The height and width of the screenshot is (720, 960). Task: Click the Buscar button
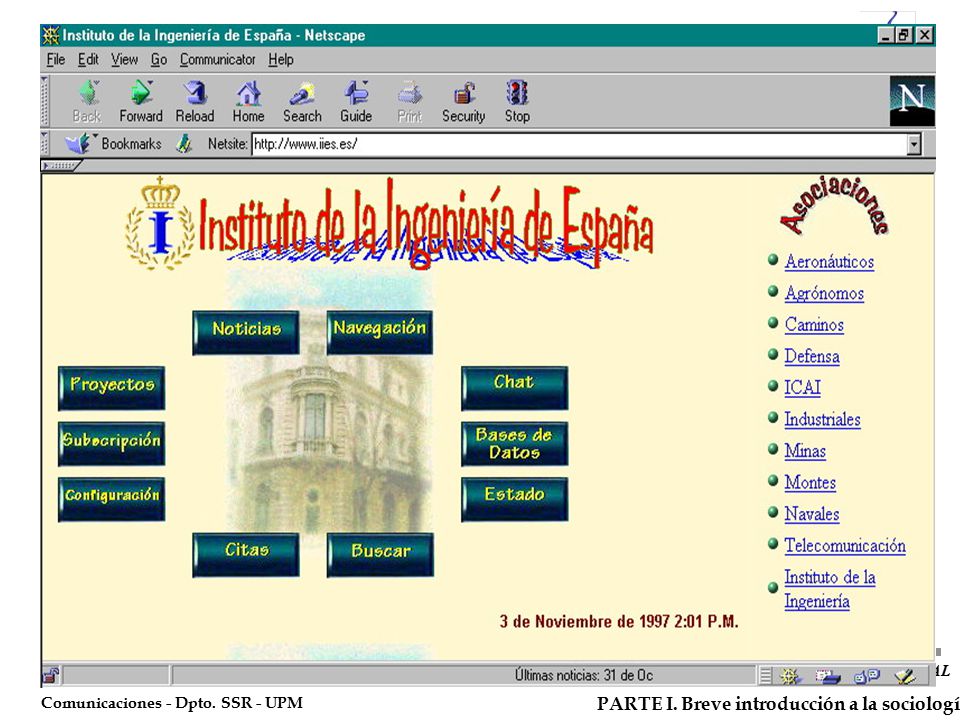[x=380, y=555]
